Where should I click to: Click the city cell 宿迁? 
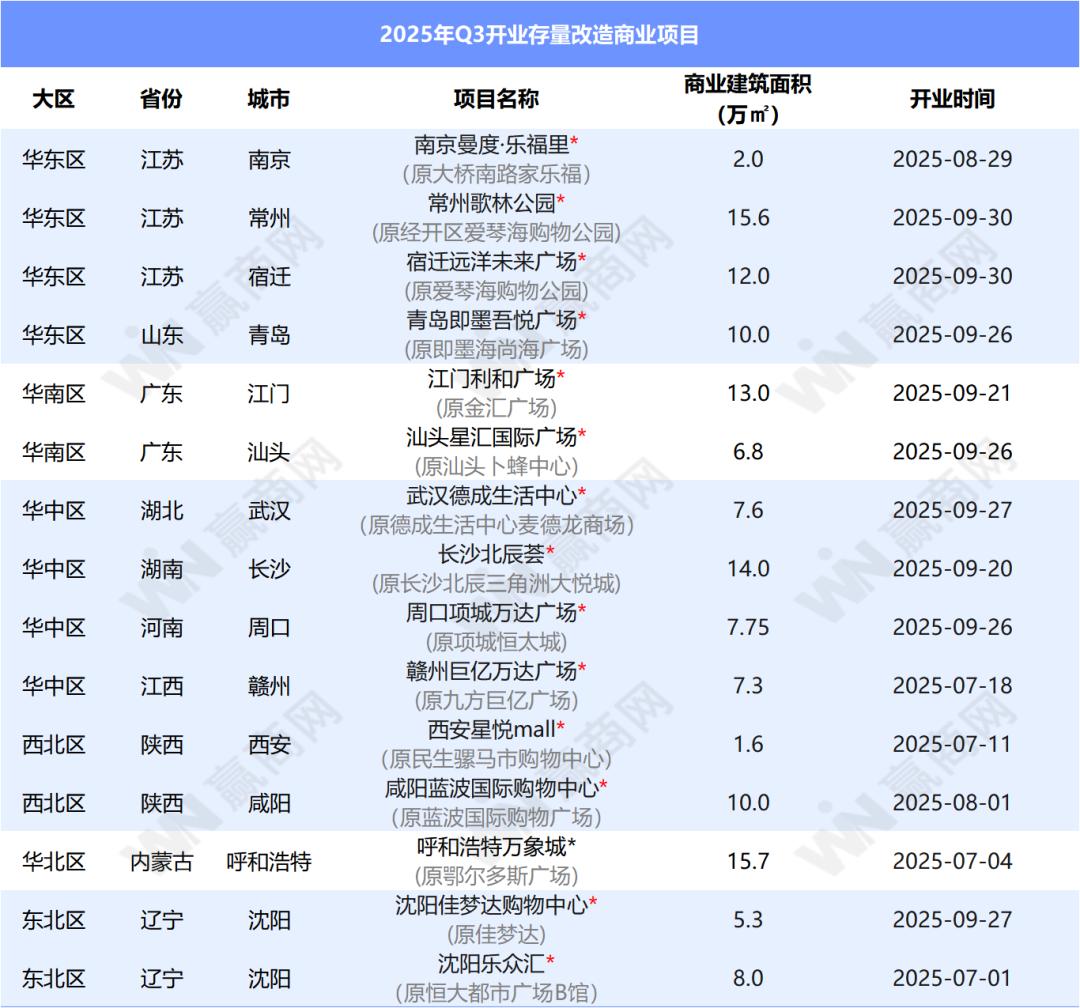269,277
